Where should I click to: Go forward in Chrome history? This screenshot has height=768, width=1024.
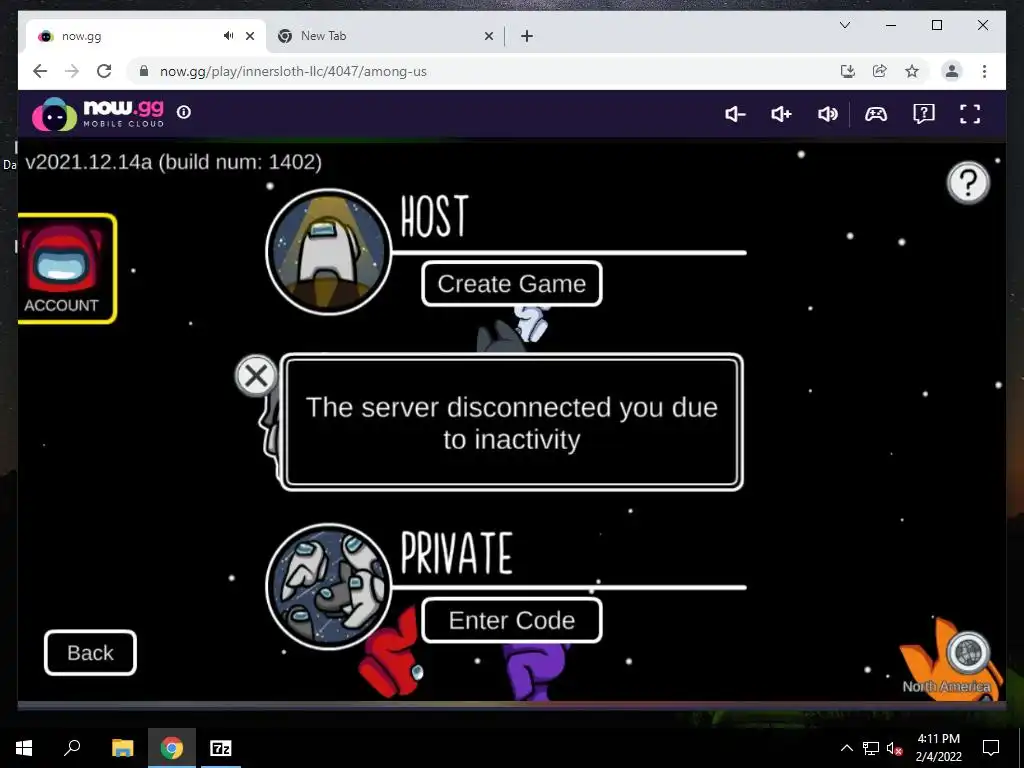click(72, 71)
